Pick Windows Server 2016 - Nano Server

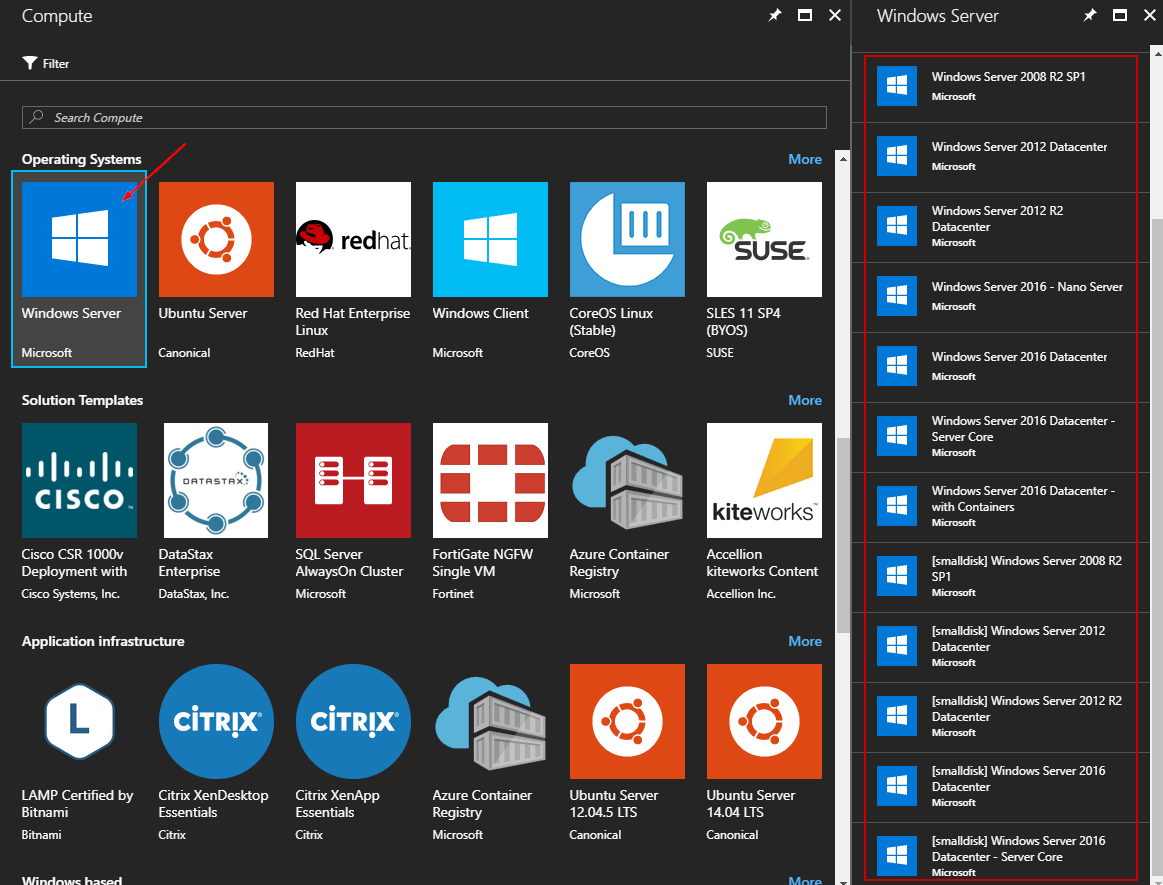[x=1001, y=297]
